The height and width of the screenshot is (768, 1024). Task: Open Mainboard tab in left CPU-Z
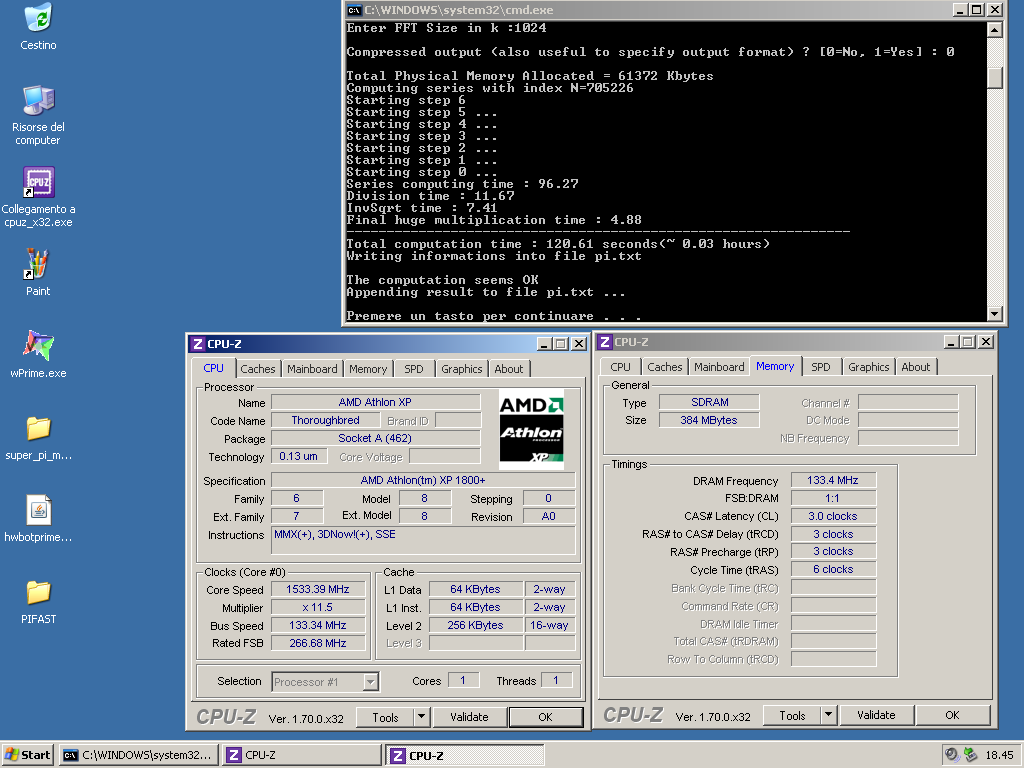pos(312,369)
